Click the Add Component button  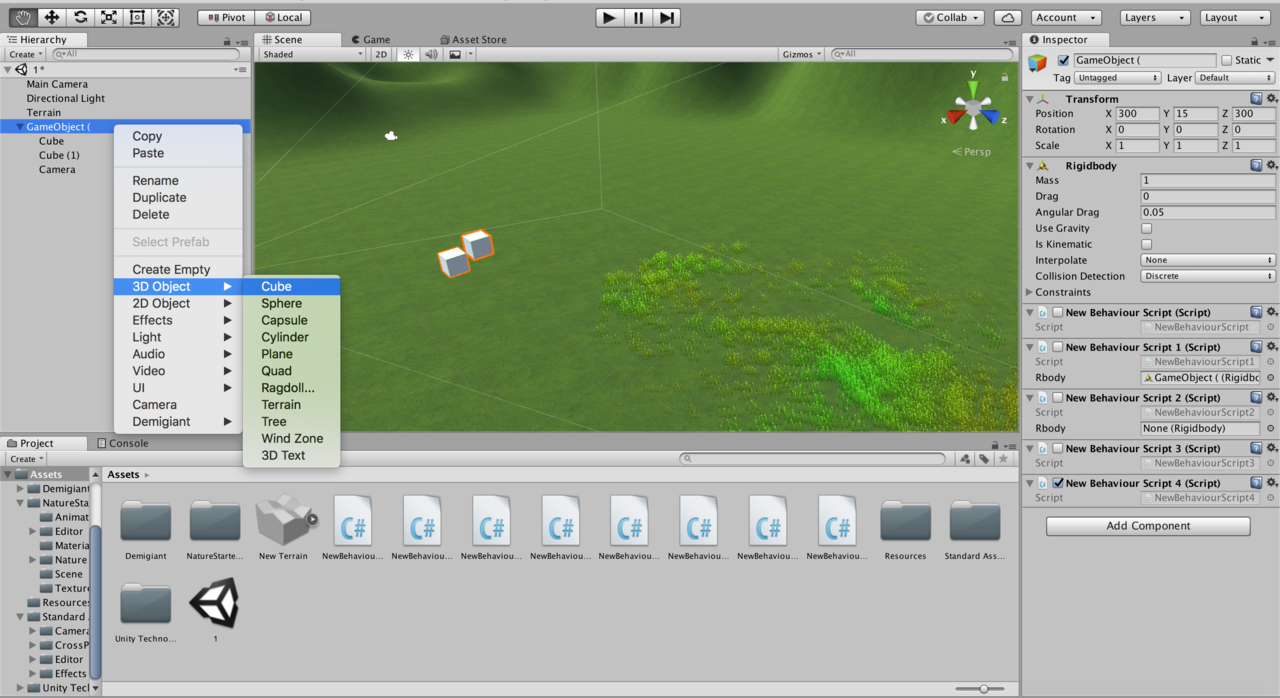tap(1147, 525)
